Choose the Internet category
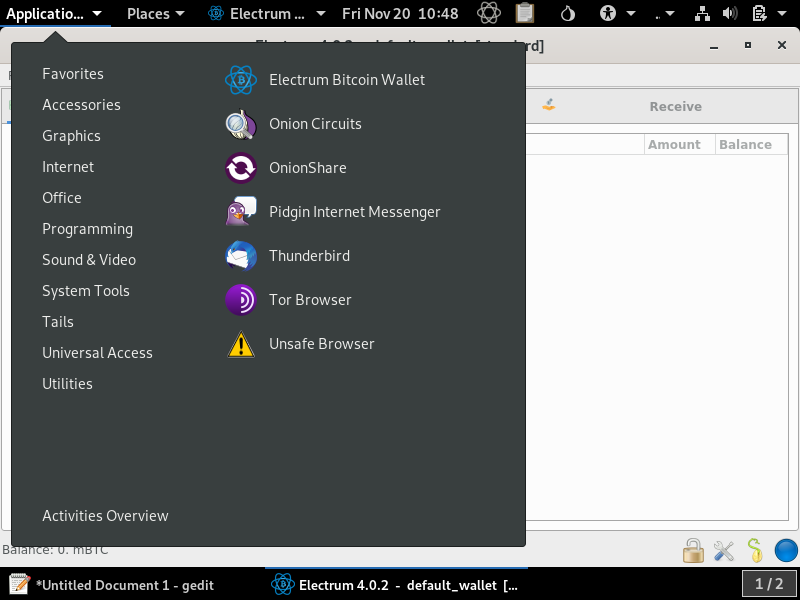The width and height of the screenshot is (800, 600). (x=68, y=167)
